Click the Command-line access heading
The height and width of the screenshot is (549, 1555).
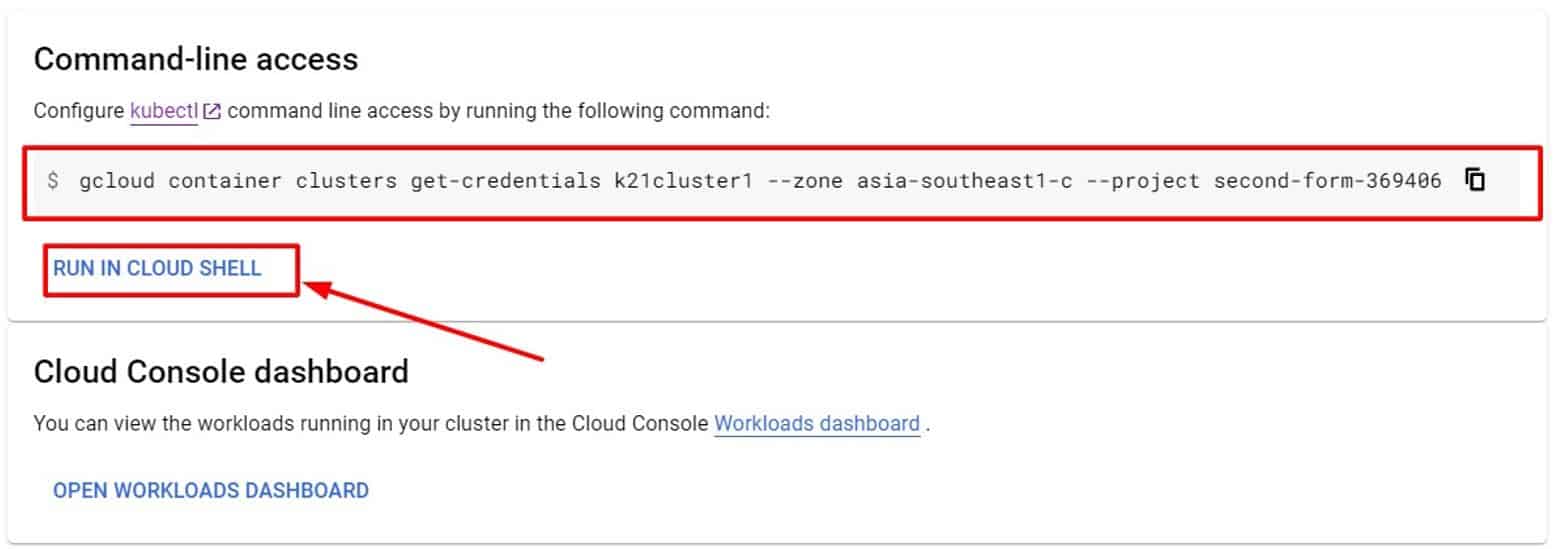(x=196, y=59)
